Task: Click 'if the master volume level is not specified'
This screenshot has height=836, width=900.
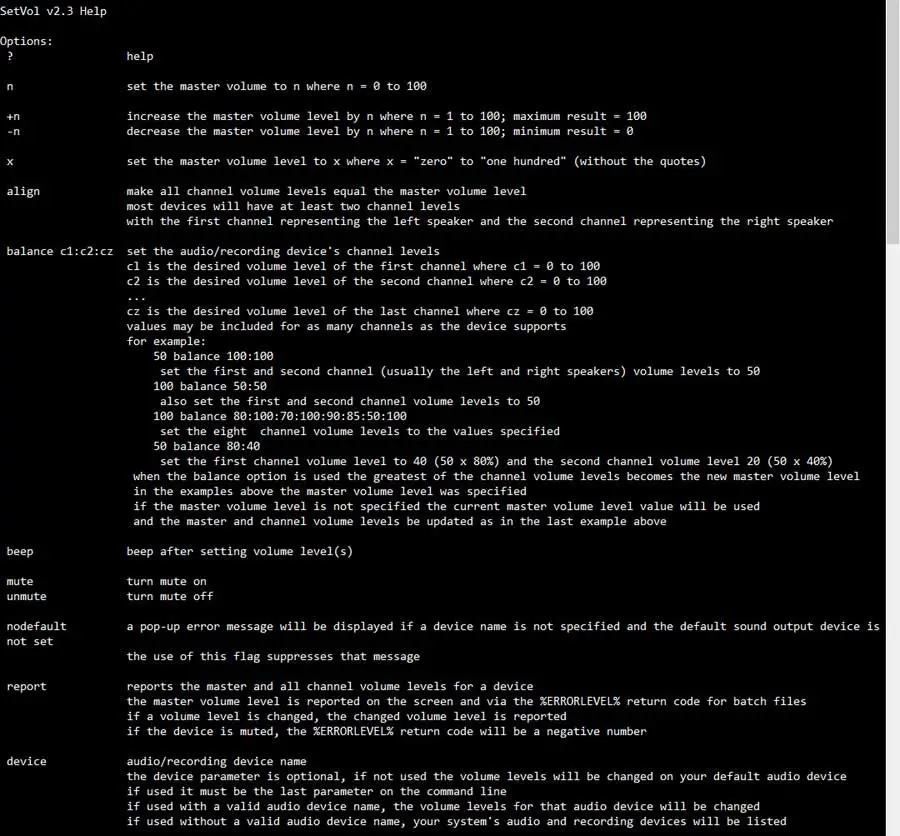Action: [x=447, y=506]
